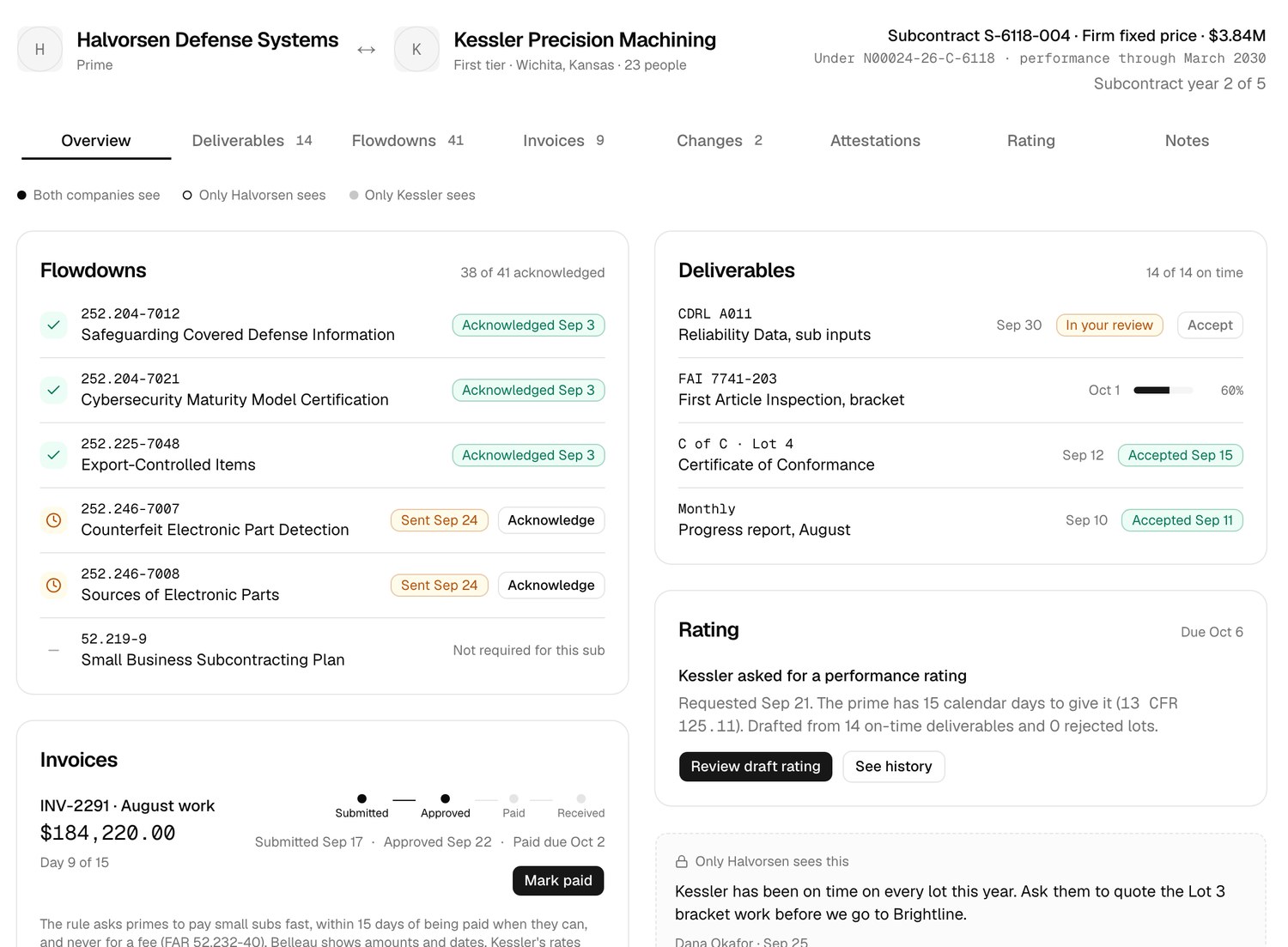Click the Halvorsen 'H' avatar icon
The height and width of the screenshot is (947, 1288).
tap(39, 50)
